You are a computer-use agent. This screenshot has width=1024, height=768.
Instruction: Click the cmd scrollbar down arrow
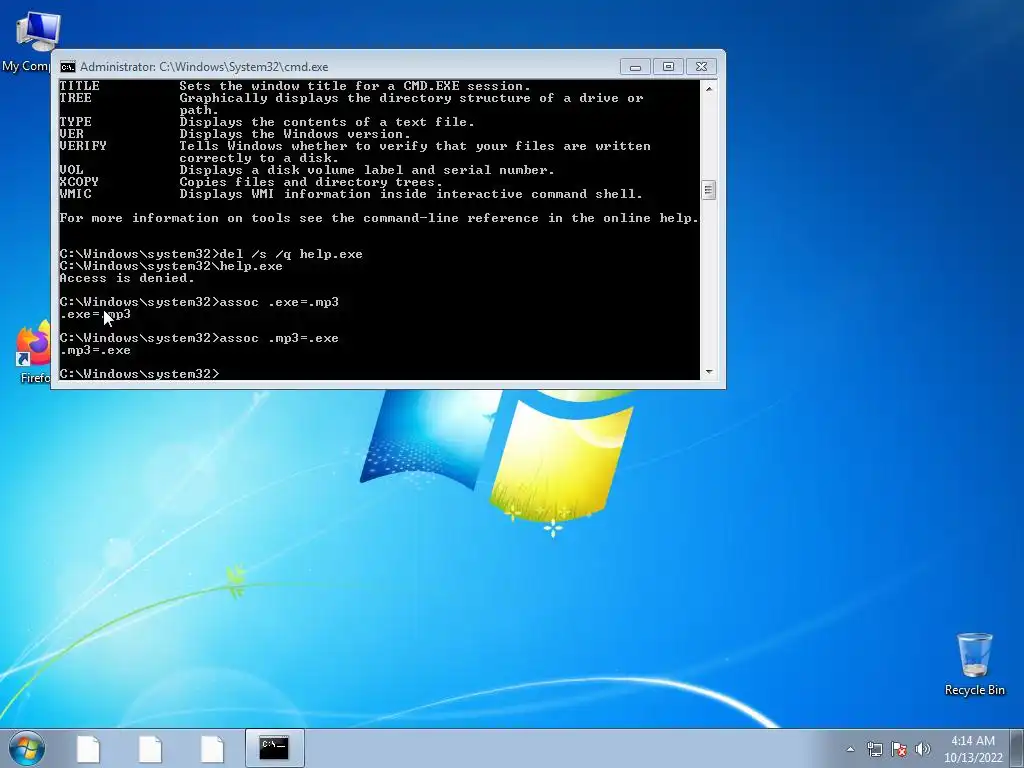point(709,372)
